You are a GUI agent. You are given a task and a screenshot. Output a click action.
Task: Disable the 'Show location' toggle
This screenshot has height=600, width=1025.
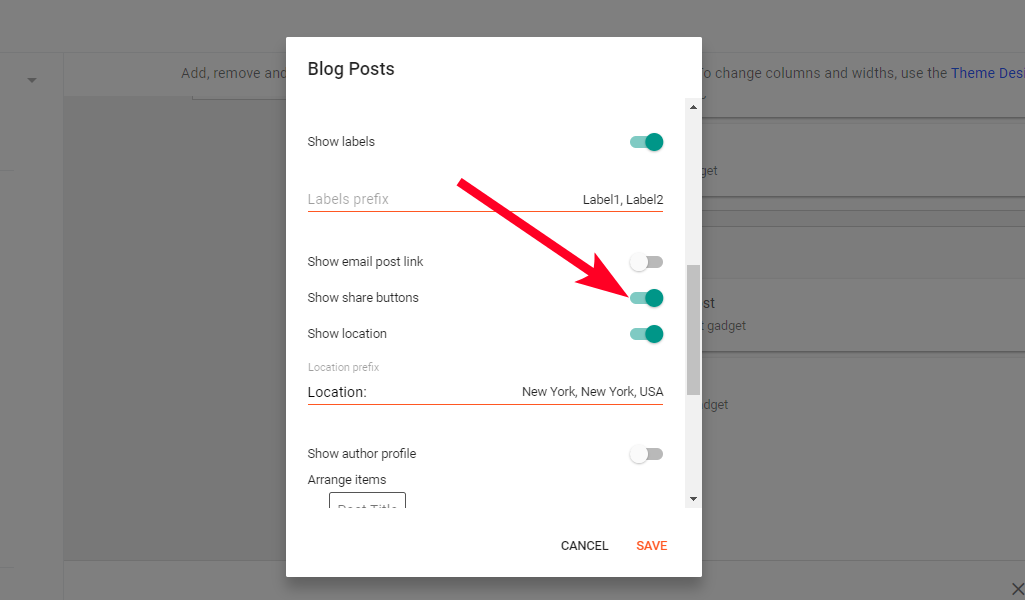click(x=646, y=333)
